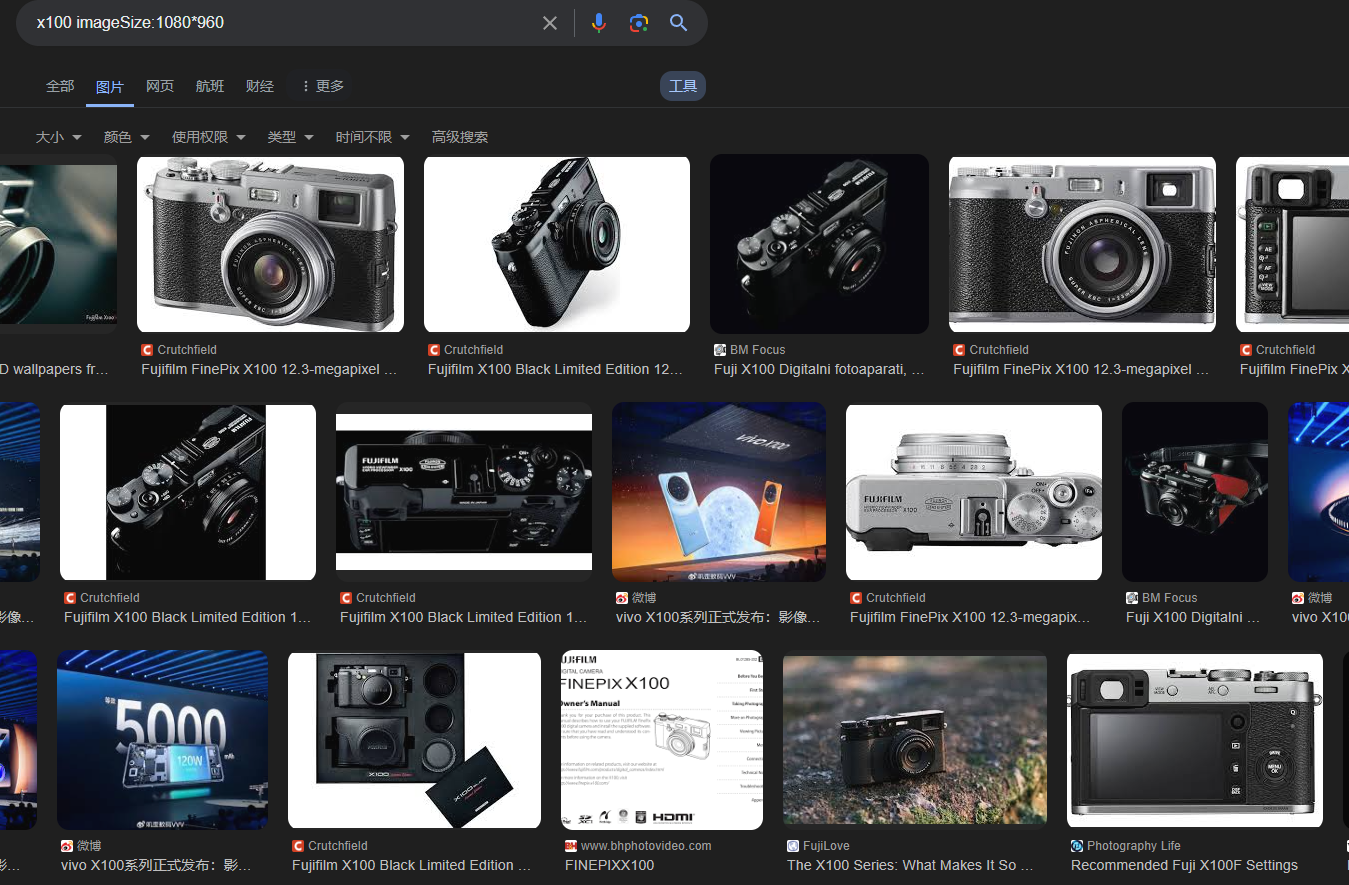Click 微博 icon under moon poster
The width and height of the screenshot is (1349, 885).
click(622, 598)
